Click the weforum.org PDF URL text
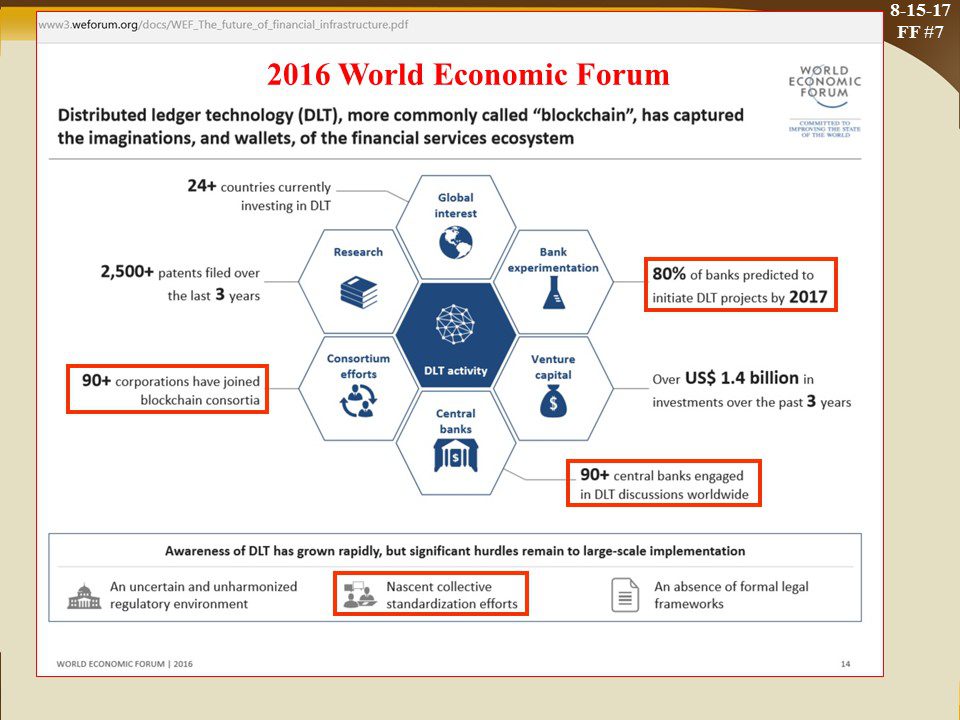The image size is (960, 720). pyautogui.click(x=223, y=25)
